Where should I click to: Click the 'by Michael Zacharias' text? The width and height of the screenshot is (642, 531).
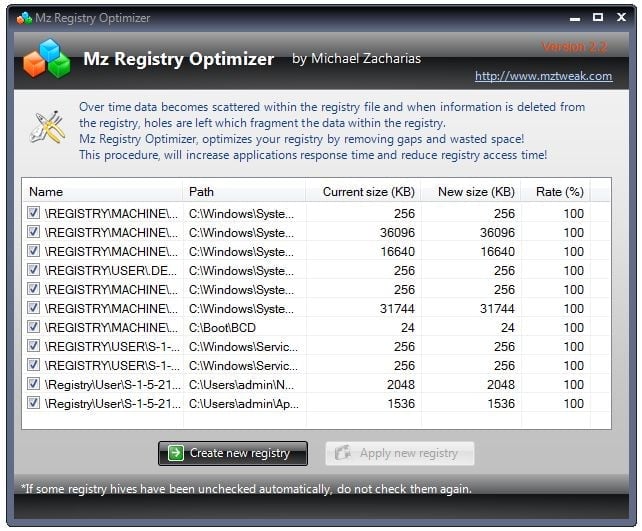tap(356, 59)
